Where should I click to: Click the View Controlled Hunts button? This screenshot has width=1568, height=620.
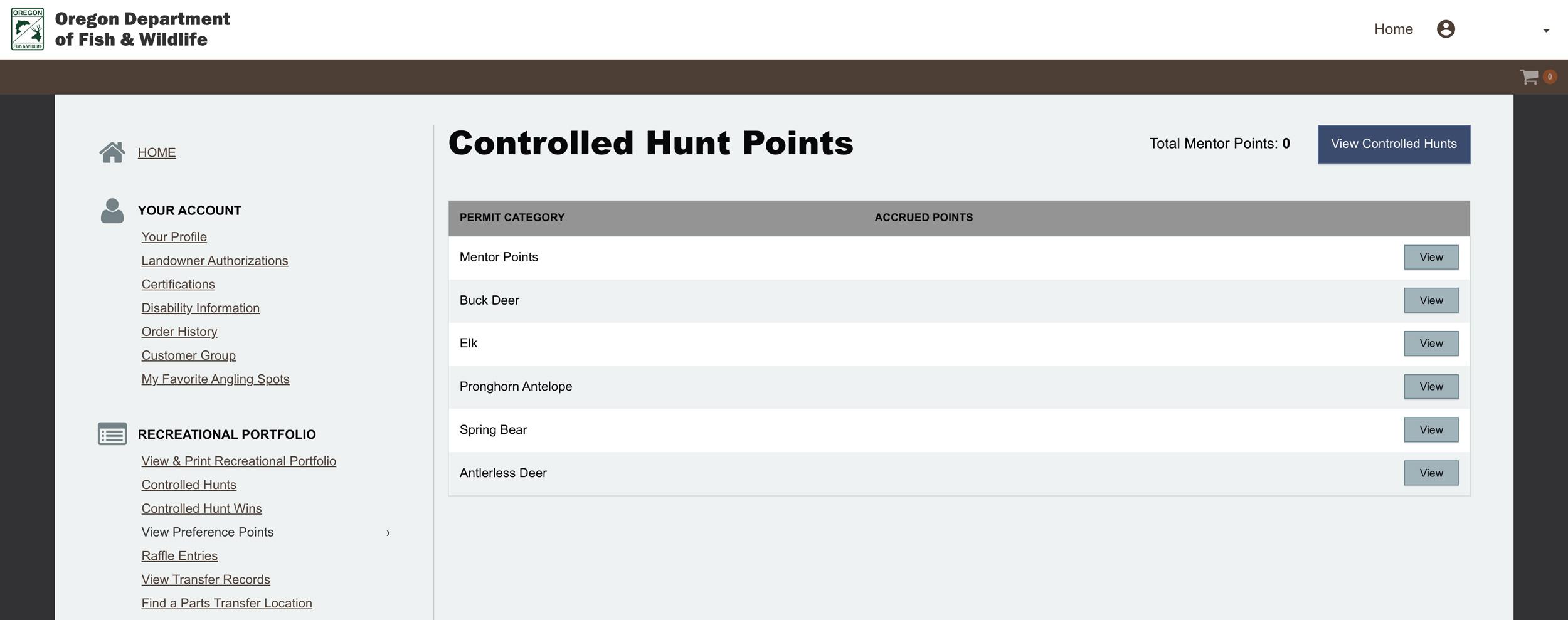(1394, 144)
